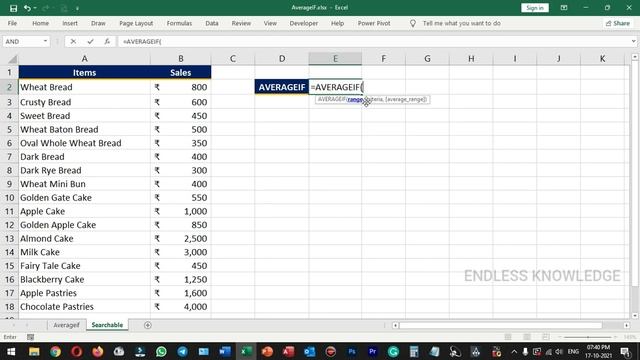Open Photoshop from the taskbar
Screen dimensions: 640x360
tap(351, 351)
